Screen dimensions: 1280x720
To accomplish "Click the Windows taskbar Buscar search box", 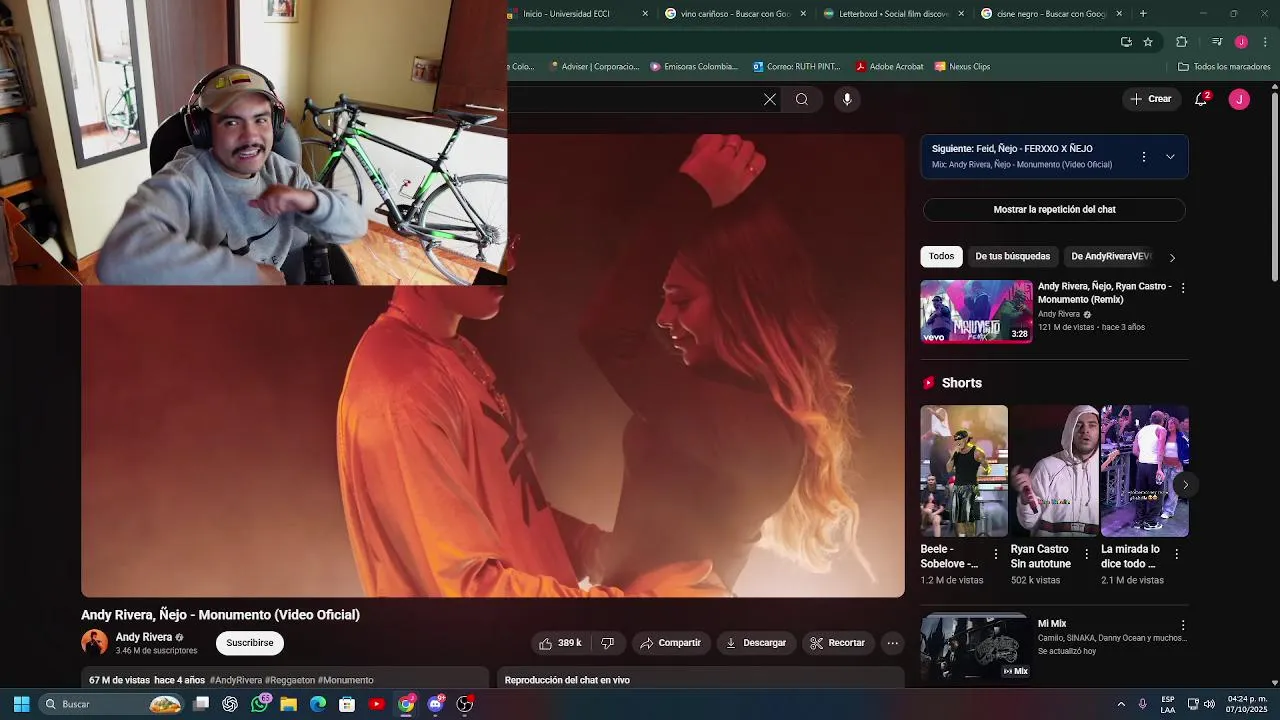I will pos(112,704).
